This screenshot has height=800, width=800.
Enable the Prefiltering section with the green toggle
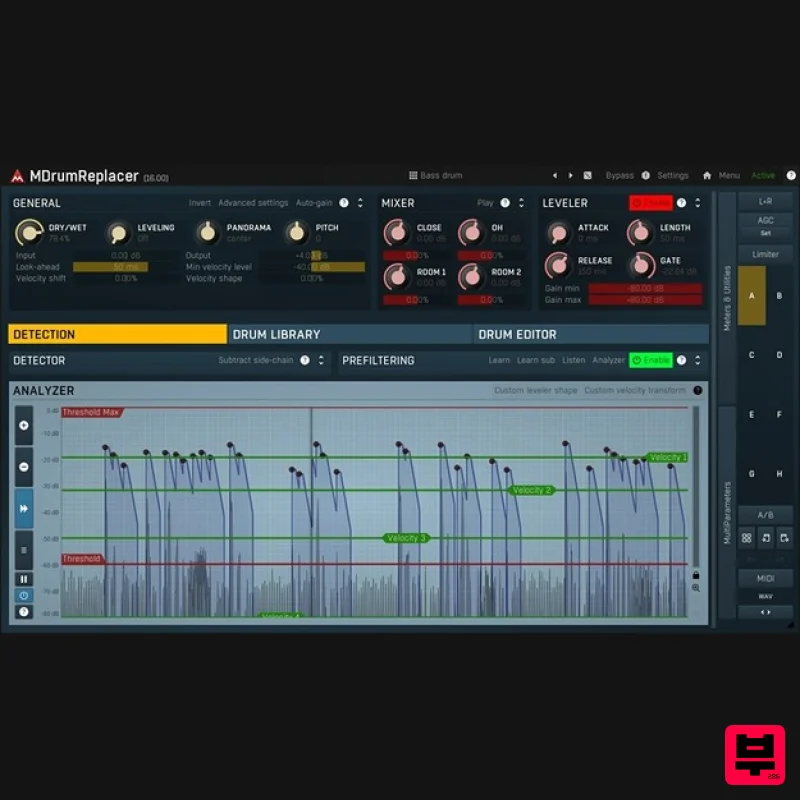tap(651, 360)
